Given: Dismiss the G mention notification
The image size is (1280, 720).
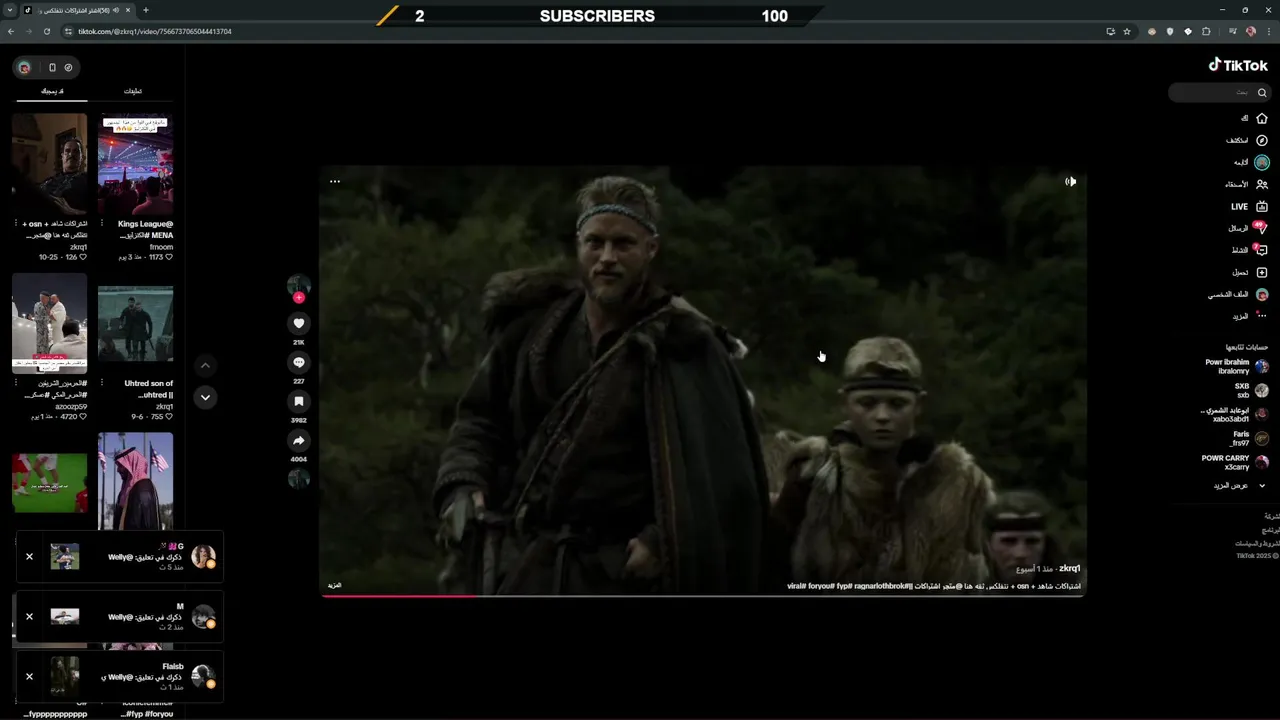Looking at the screenshot, I should pyautogui.click(x=29, y=556).
